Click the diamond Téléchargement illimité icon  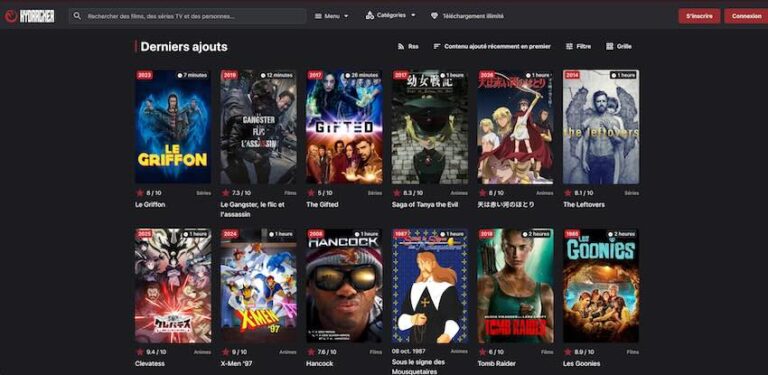point(434,16)
